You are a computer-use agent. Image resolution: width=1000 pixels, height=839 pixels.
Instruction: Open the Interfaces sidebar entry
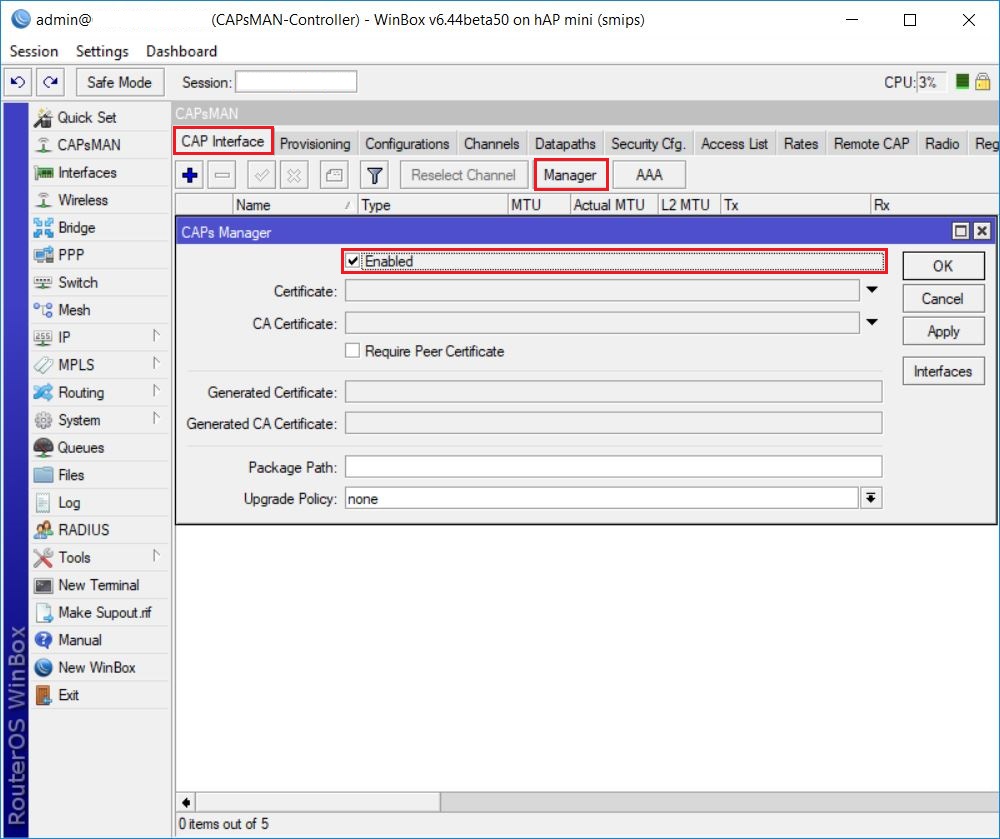coord(87,173)
